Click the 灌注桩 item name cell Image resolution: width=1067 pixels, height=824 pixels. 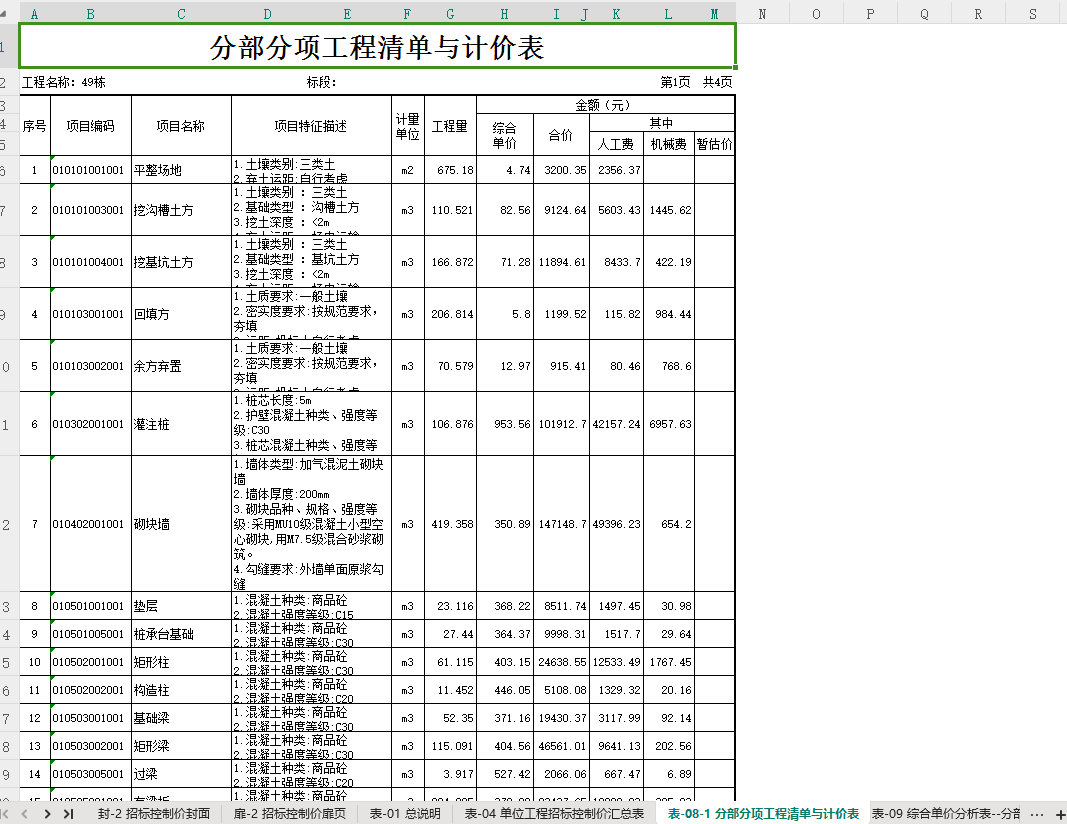181,424
